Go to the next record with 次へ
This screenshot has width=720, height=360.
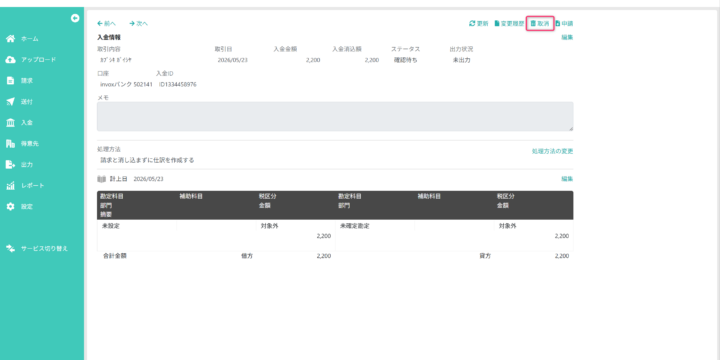(x=139, y=23)
